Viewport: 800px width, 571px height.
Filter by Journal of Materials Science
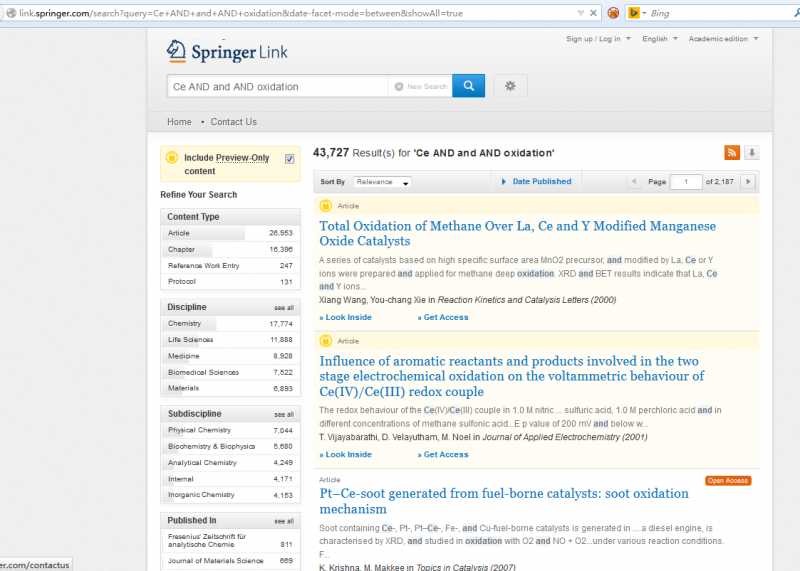tap(230, 560)
